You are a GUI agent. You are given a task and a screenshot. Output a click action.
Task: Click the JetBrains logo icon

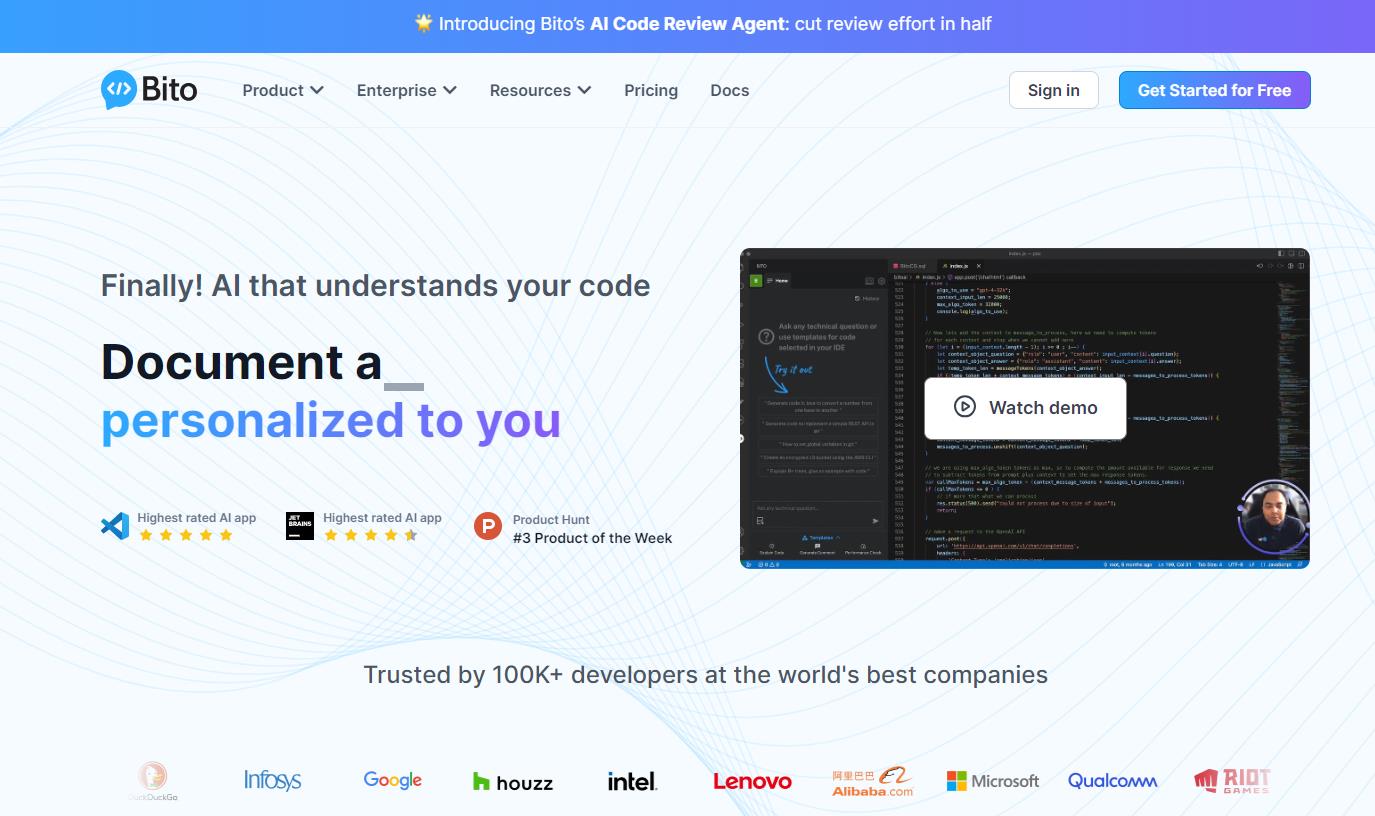click(x=300, y=526)
